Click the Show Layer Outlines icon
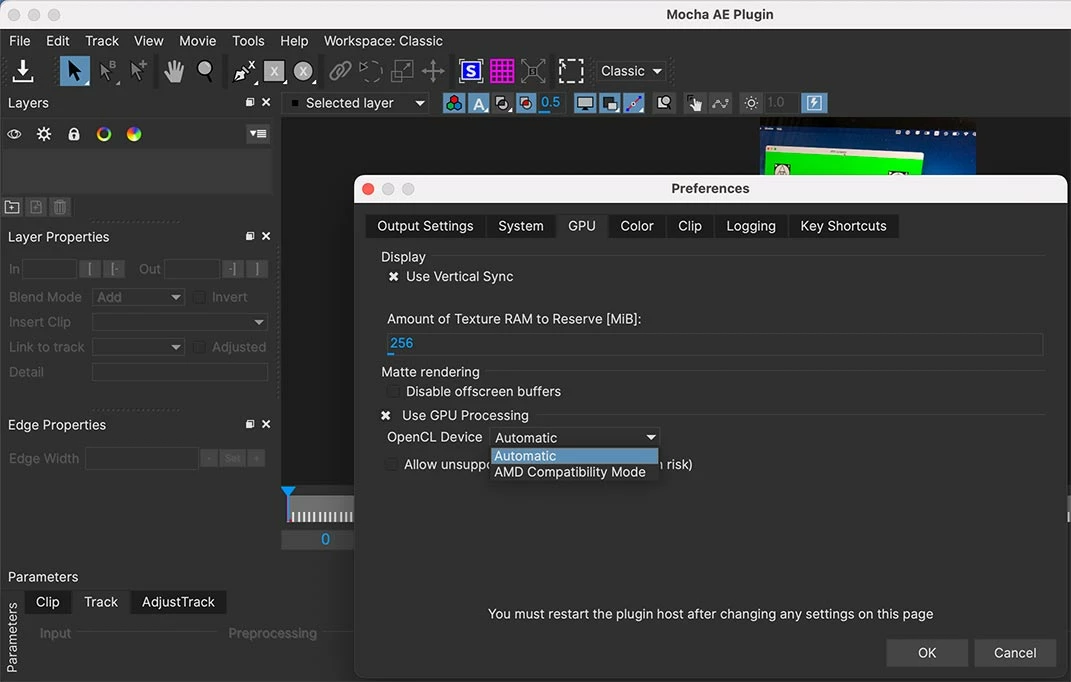1071x682 pixels. [x=610, y=103]
